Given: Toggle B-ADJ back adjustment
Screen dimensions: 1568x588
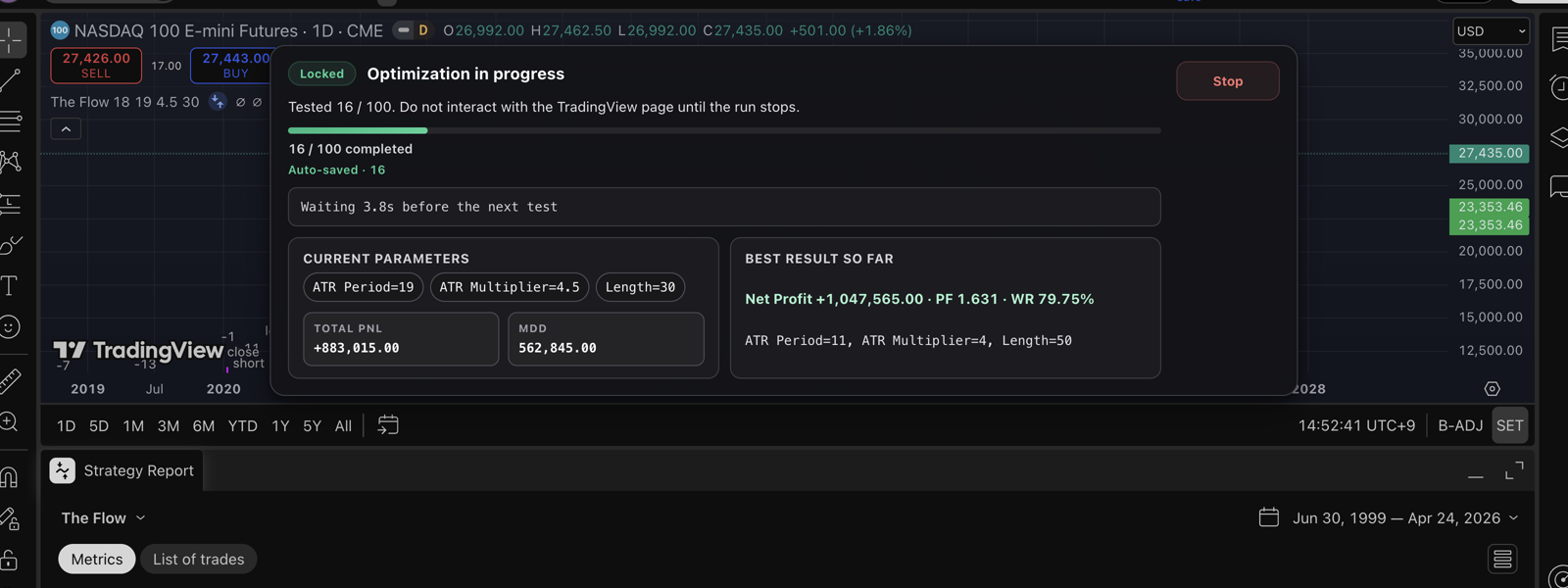Looking at the screenshot, I should (x=1460, y=425).
